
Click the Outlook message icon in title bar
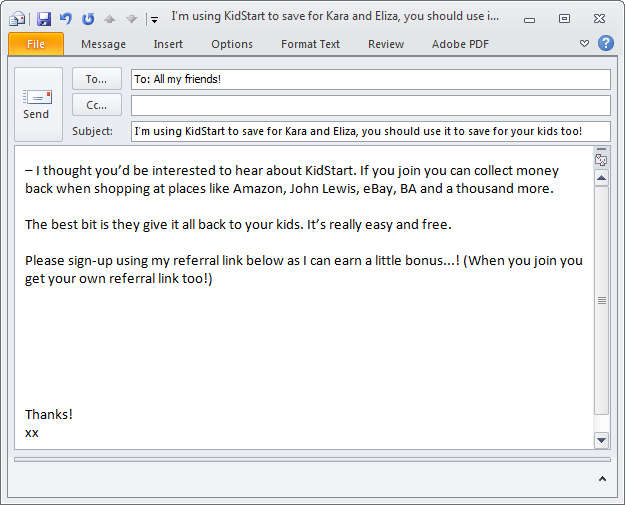click(x=18, y=19)
